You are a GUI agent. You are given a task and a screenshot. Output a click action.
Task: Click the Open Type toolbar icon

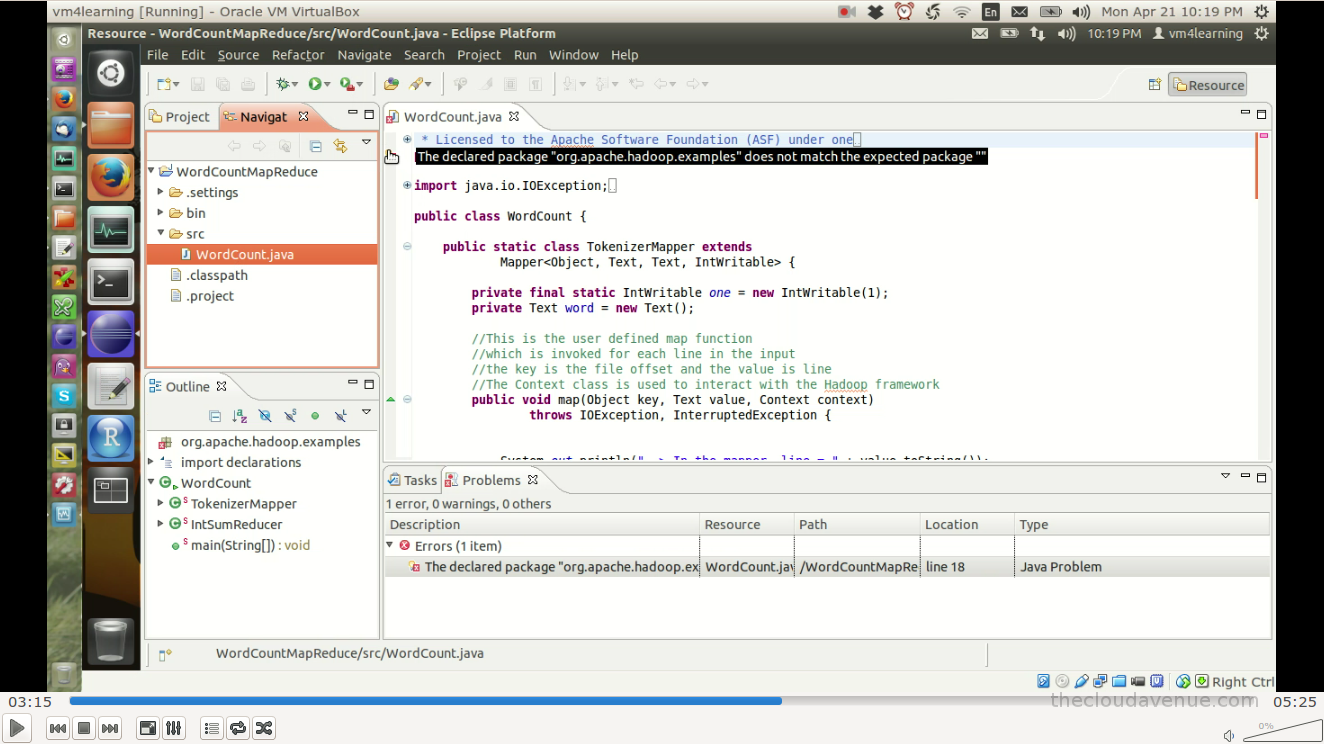[391, 85]
